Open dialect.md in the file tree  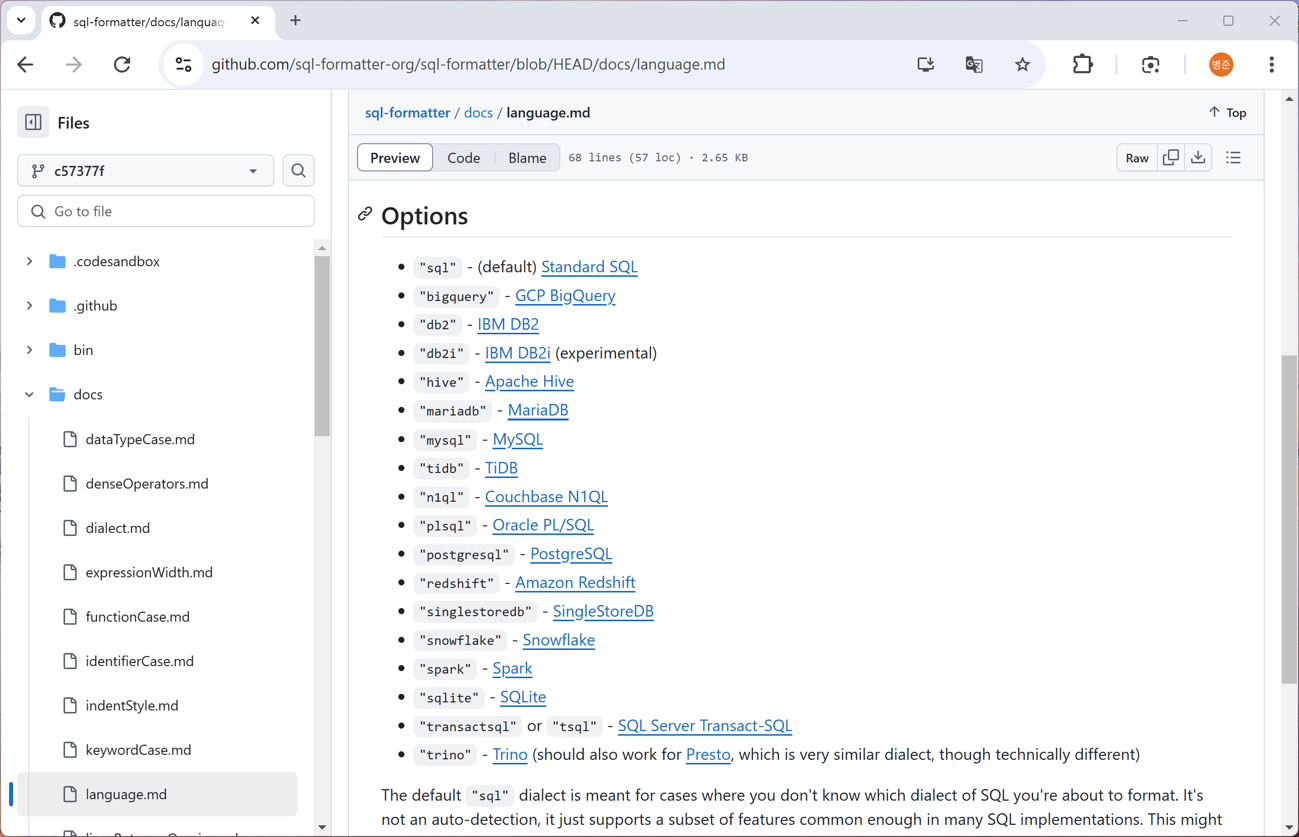coord(118,528)
